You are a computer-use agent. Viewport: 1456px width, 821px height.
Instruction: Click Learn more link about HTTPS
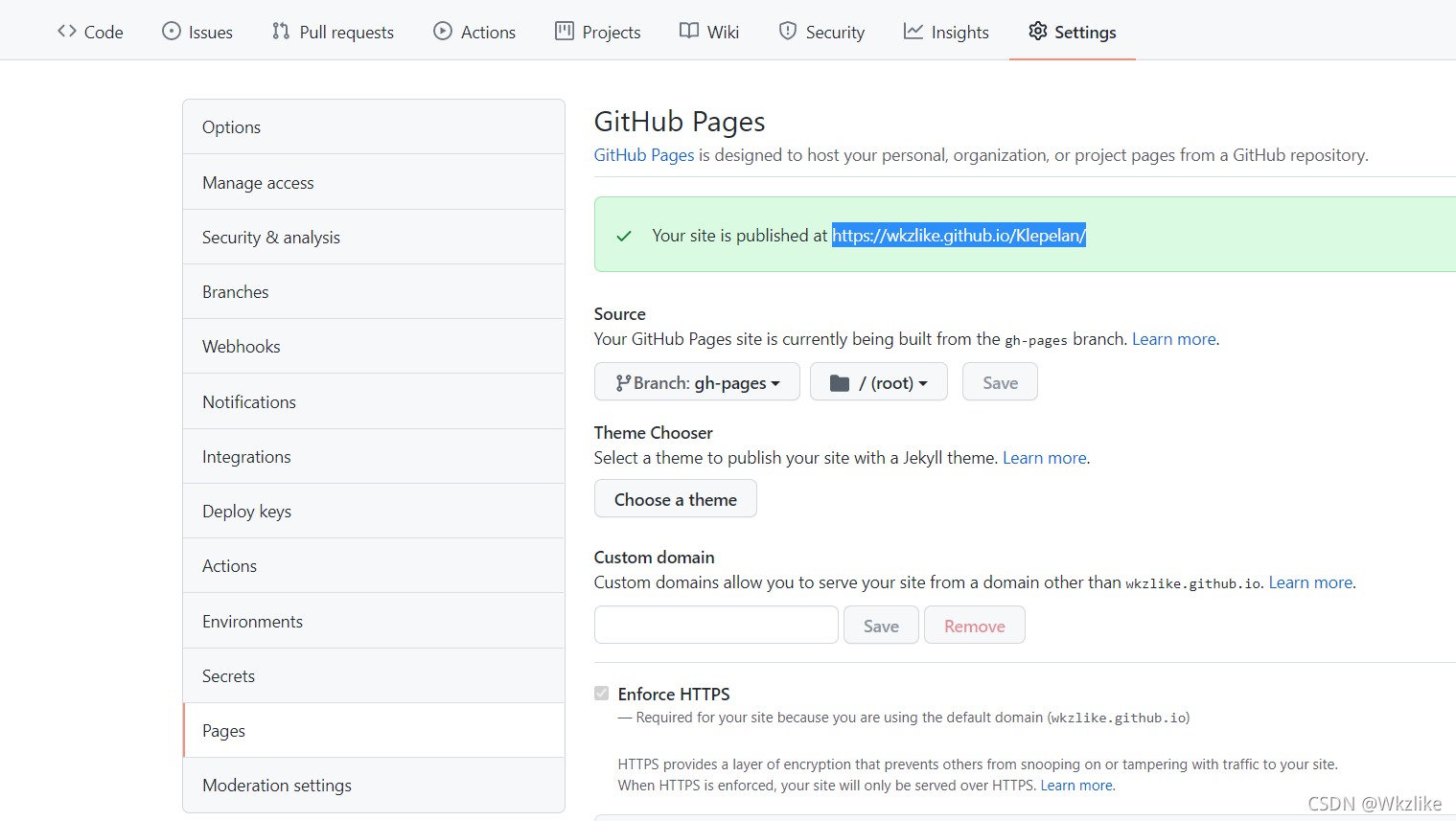[1076, 786]
